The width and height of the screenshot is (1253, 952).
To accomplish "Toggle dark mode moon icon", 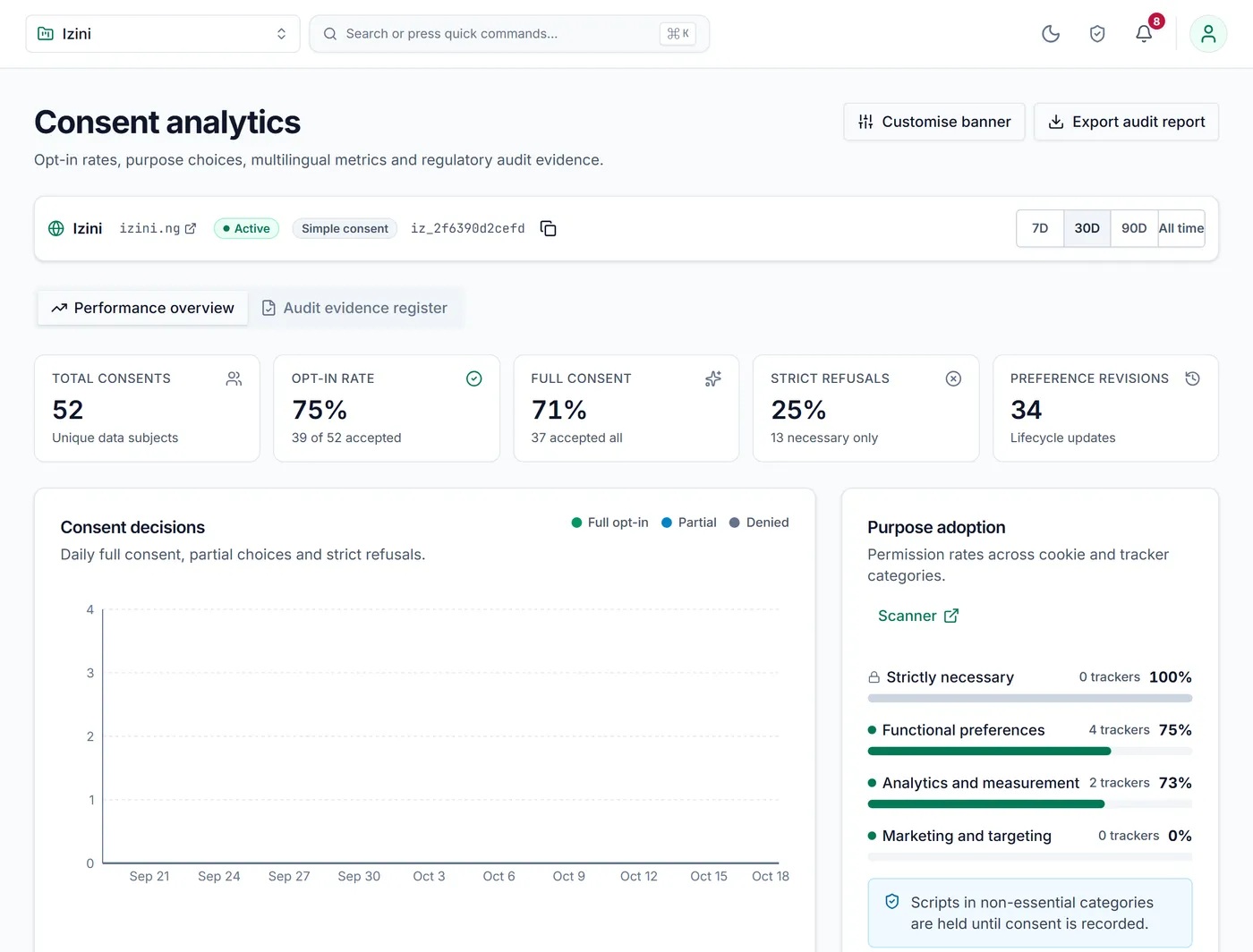I will click(x=1051, y=34).
